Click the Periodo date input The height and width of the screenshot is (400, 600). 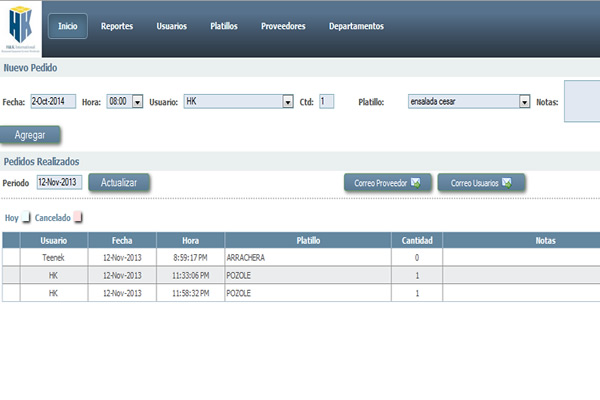[x=58, y=182]
